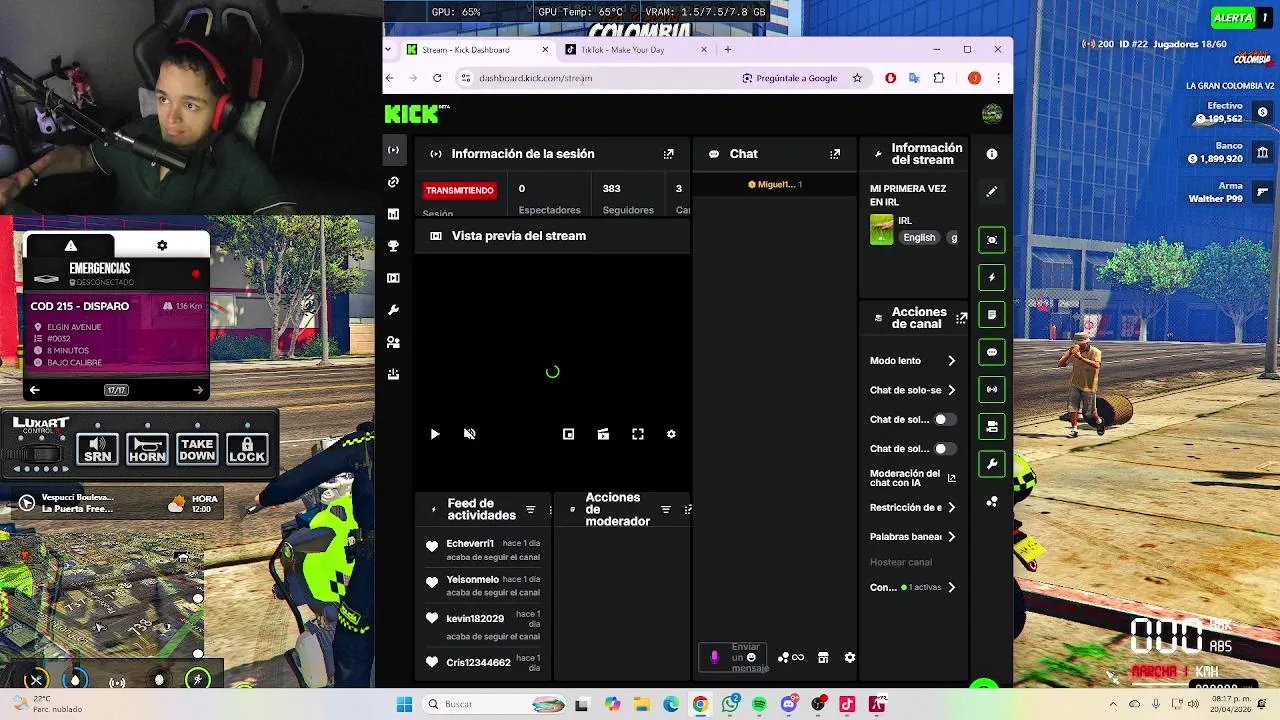Toggle the HORN button in Luxart panel
1280x720 pixels.
(x=147, y=449)
